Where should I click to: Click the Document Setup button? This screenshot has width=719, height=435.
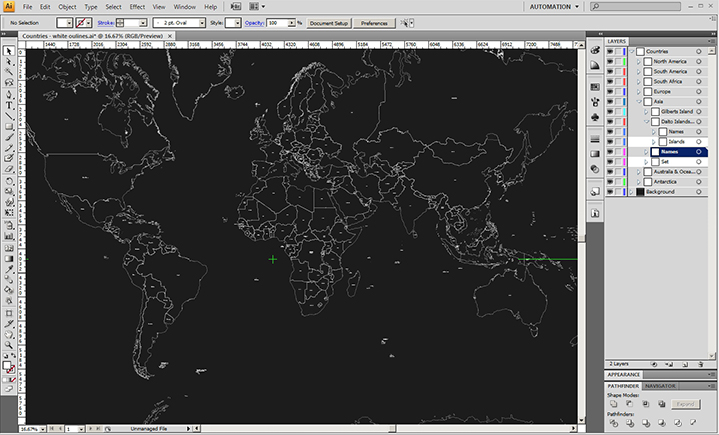click(328, 22)
